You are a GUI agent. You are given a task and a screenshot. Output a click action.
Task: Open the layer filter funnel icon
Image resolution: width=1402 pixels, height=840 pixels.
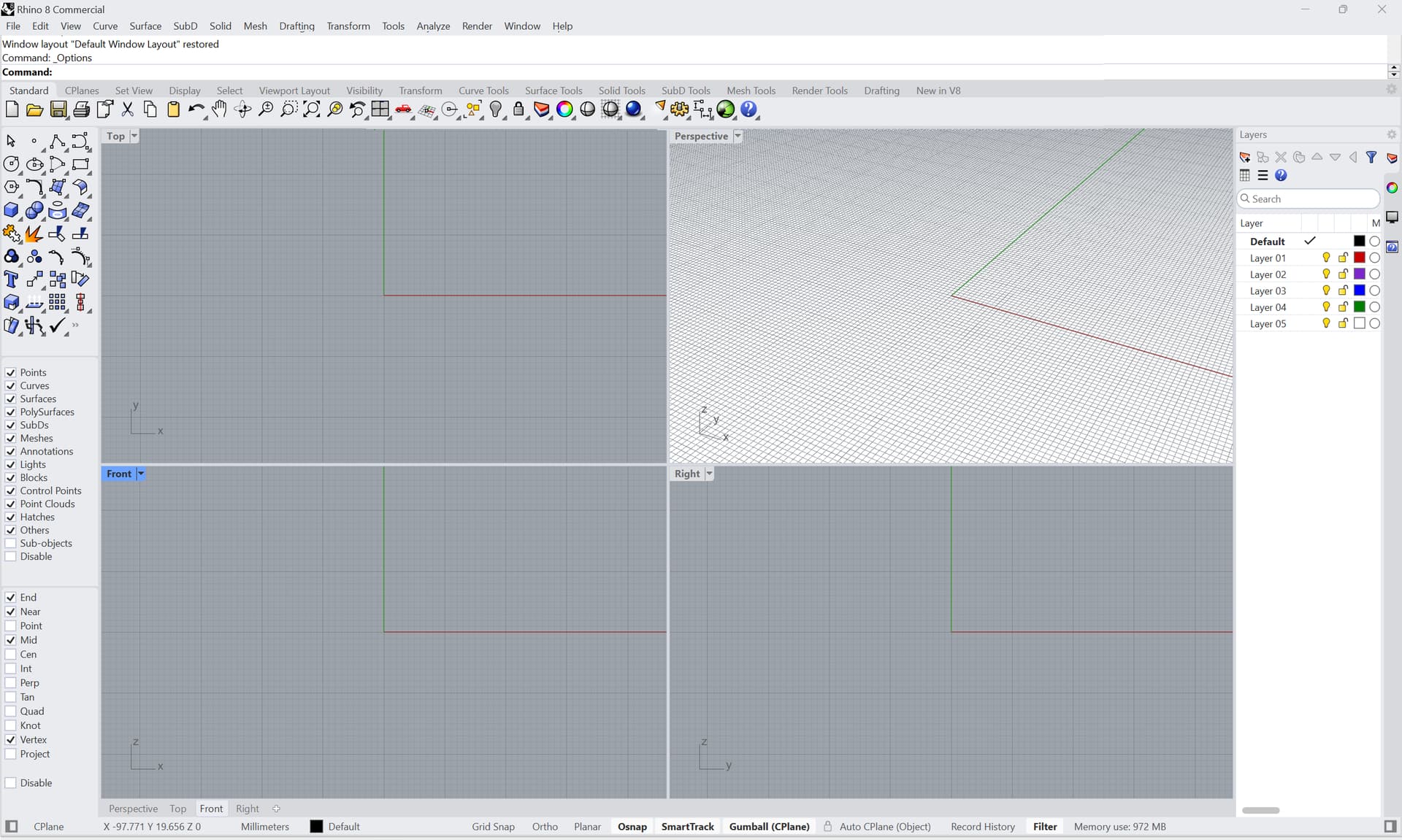pos(1372,157)
